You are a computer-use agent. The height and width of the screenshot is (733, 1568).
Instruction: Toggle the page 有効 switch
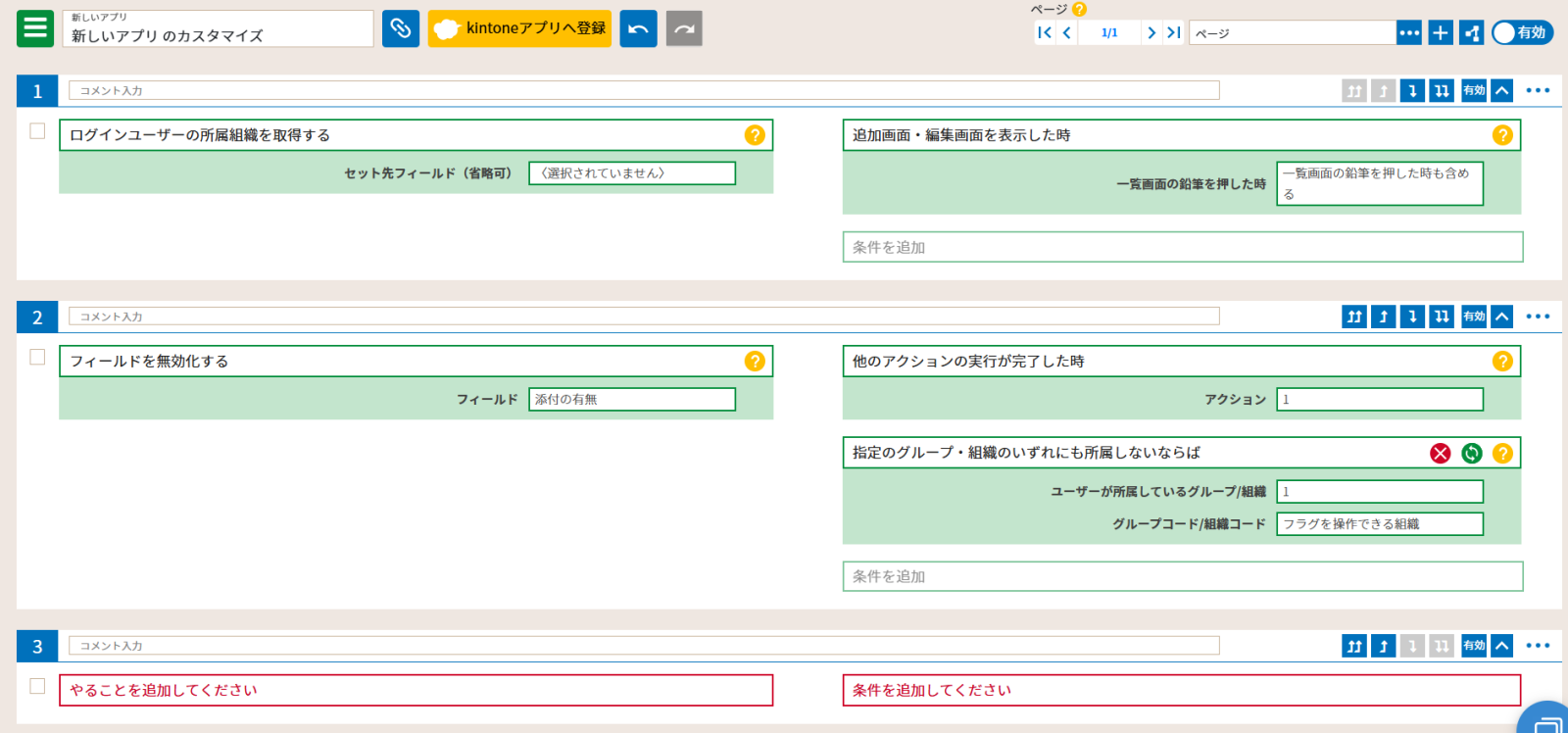pos(1521,32)
